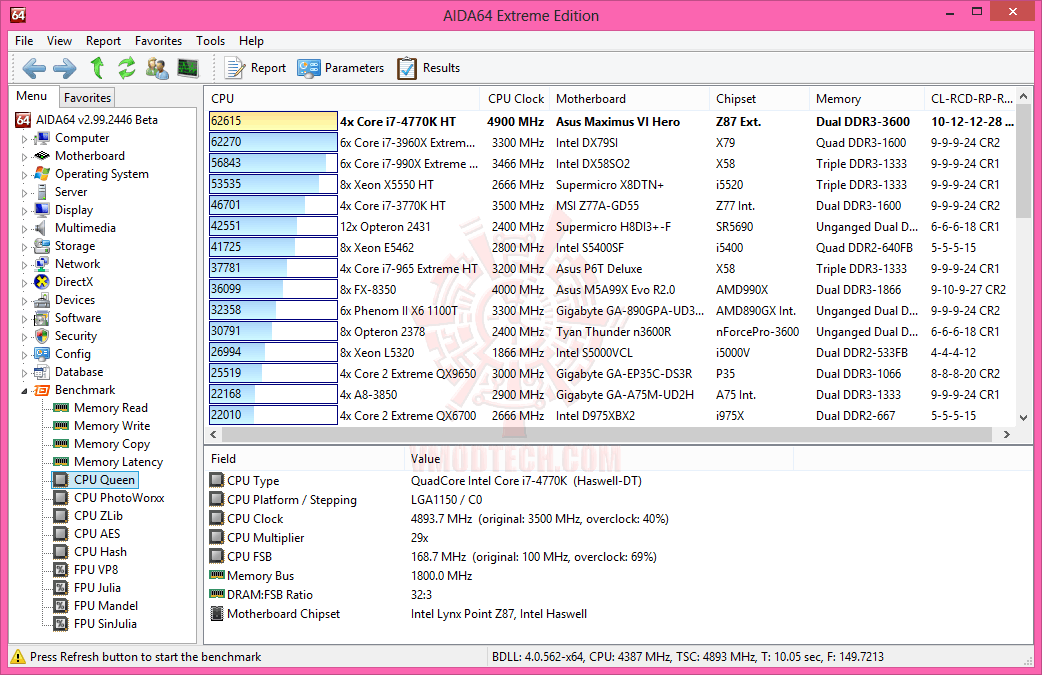Collapse the Benchmark tree node
This screenshot has height=675, width=1042.
coord(25,391)
